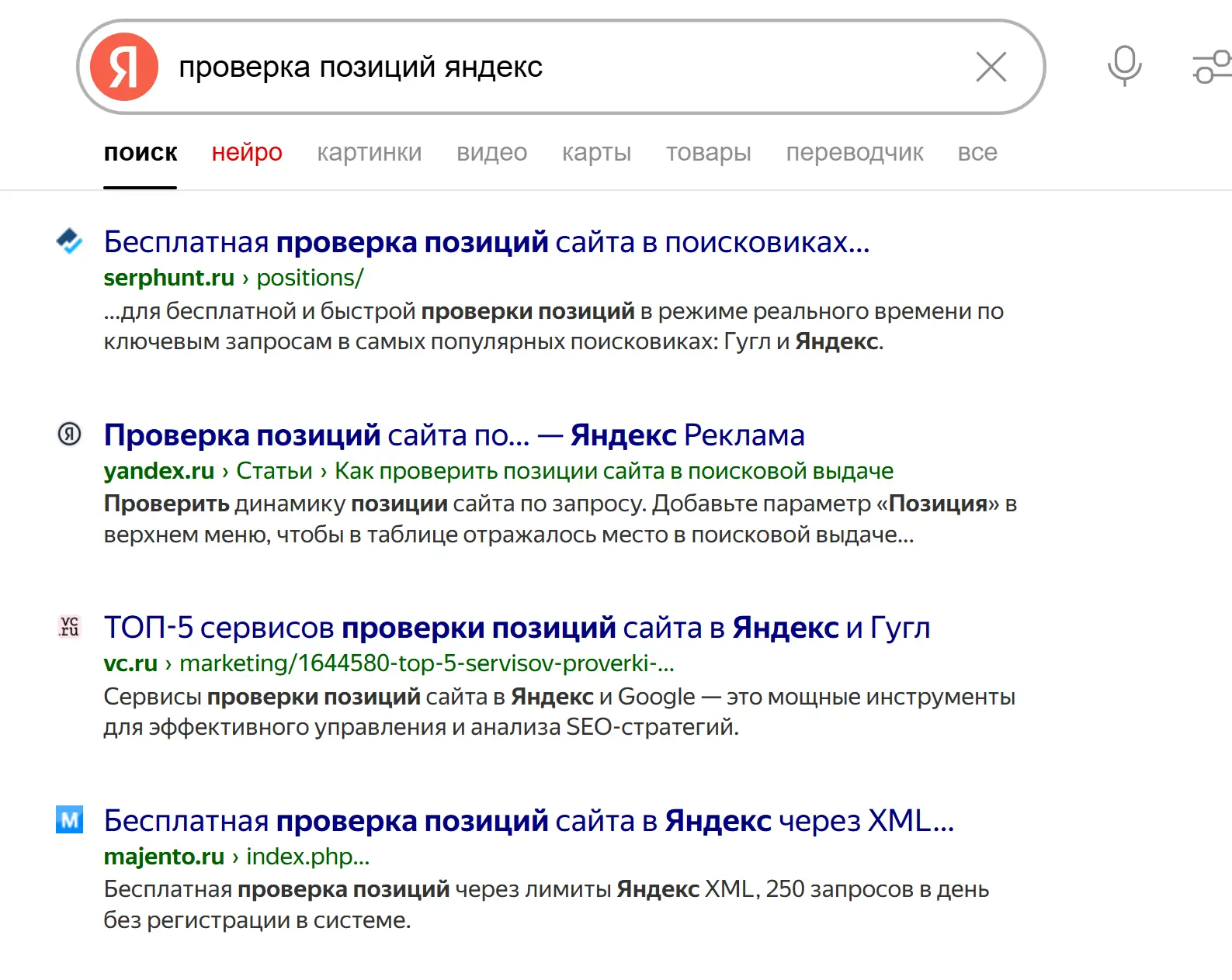Click snippet text «Проверить динамику позиции сайта по запросу»

(375, 504)
